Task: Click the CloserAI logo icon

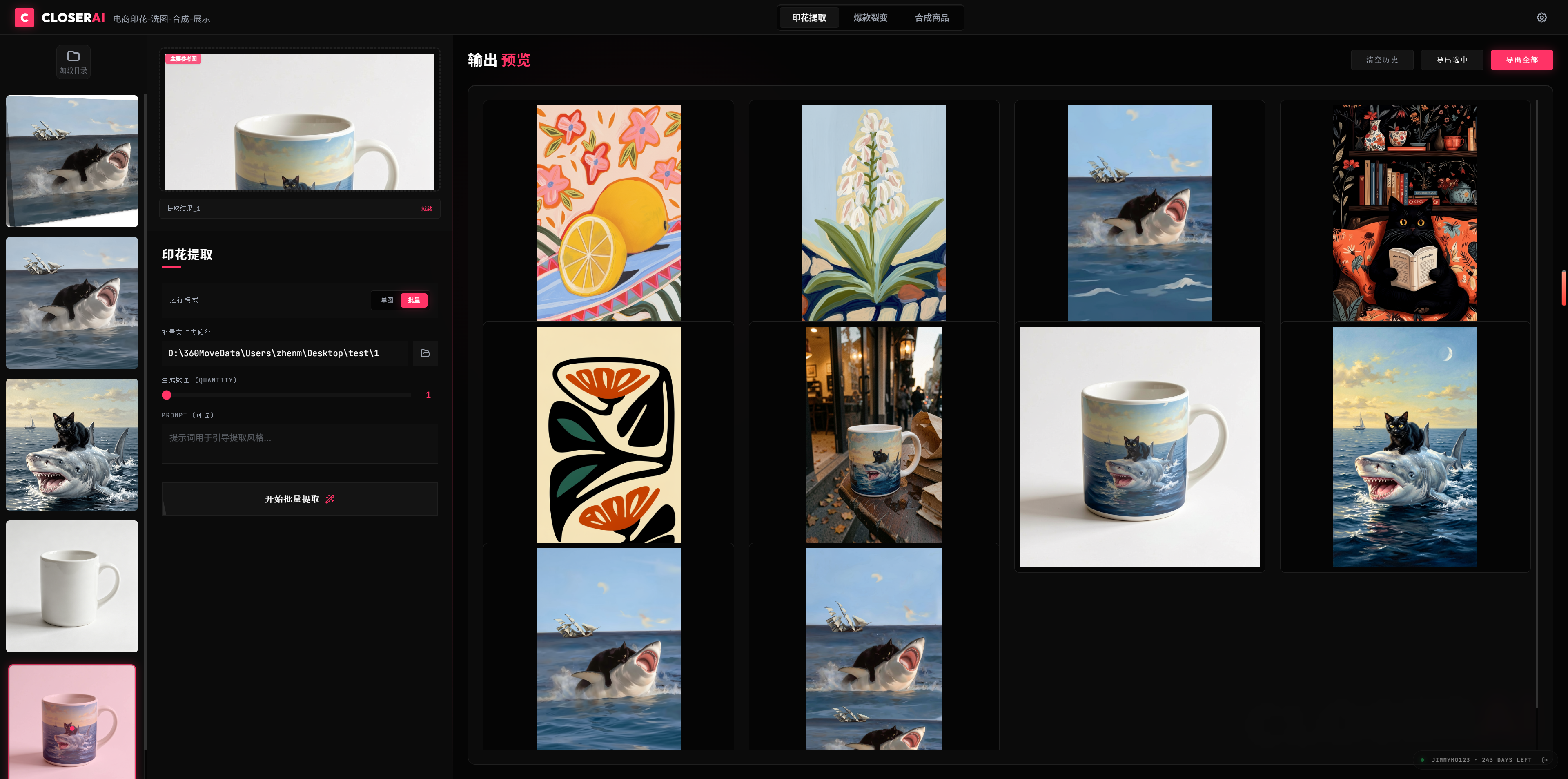Action: pyautogui.click(x=24, y=18)
